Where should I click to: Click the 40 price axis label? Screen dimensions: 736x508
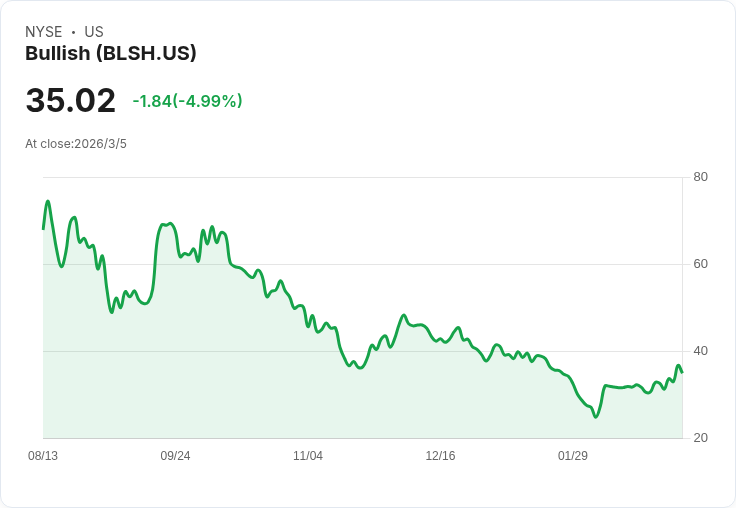click(x=700, y=351)
